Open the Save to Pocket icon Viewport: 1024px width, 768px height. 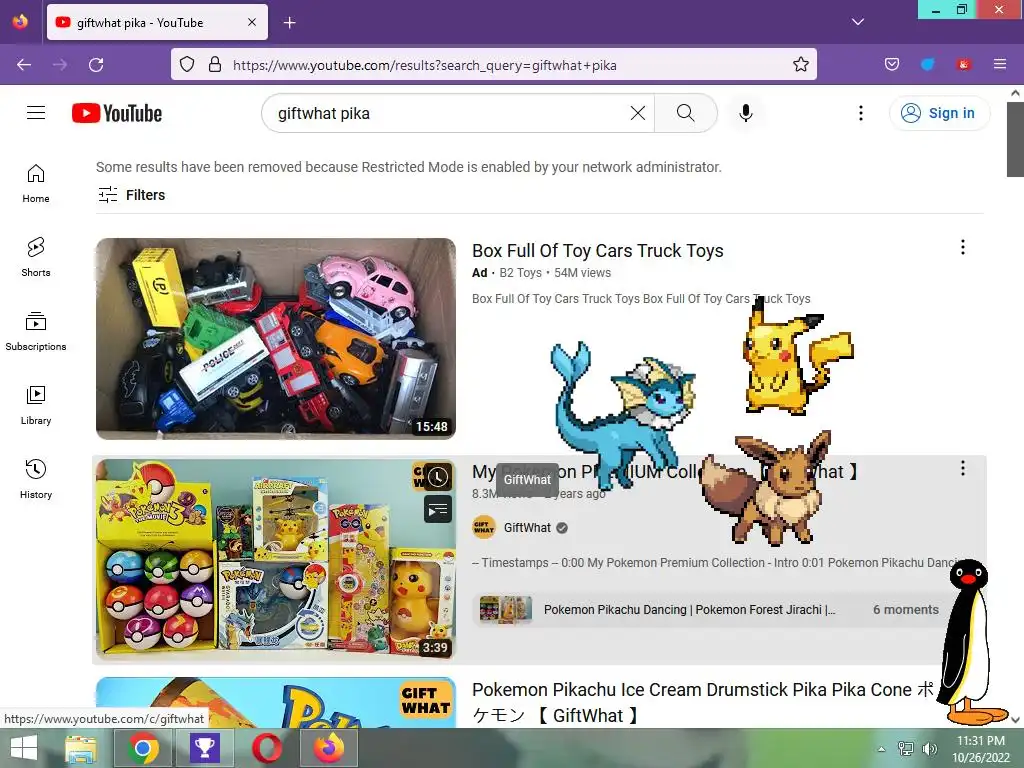[892, 65]
